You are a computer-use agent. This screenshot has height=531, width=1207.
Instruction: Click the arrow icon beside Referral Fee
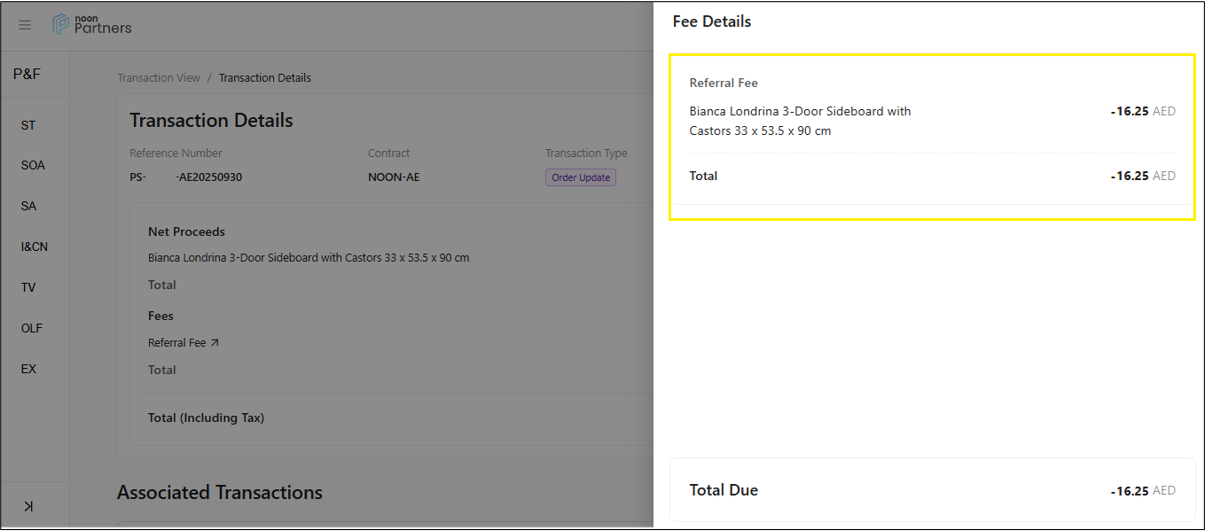(215, 343)
